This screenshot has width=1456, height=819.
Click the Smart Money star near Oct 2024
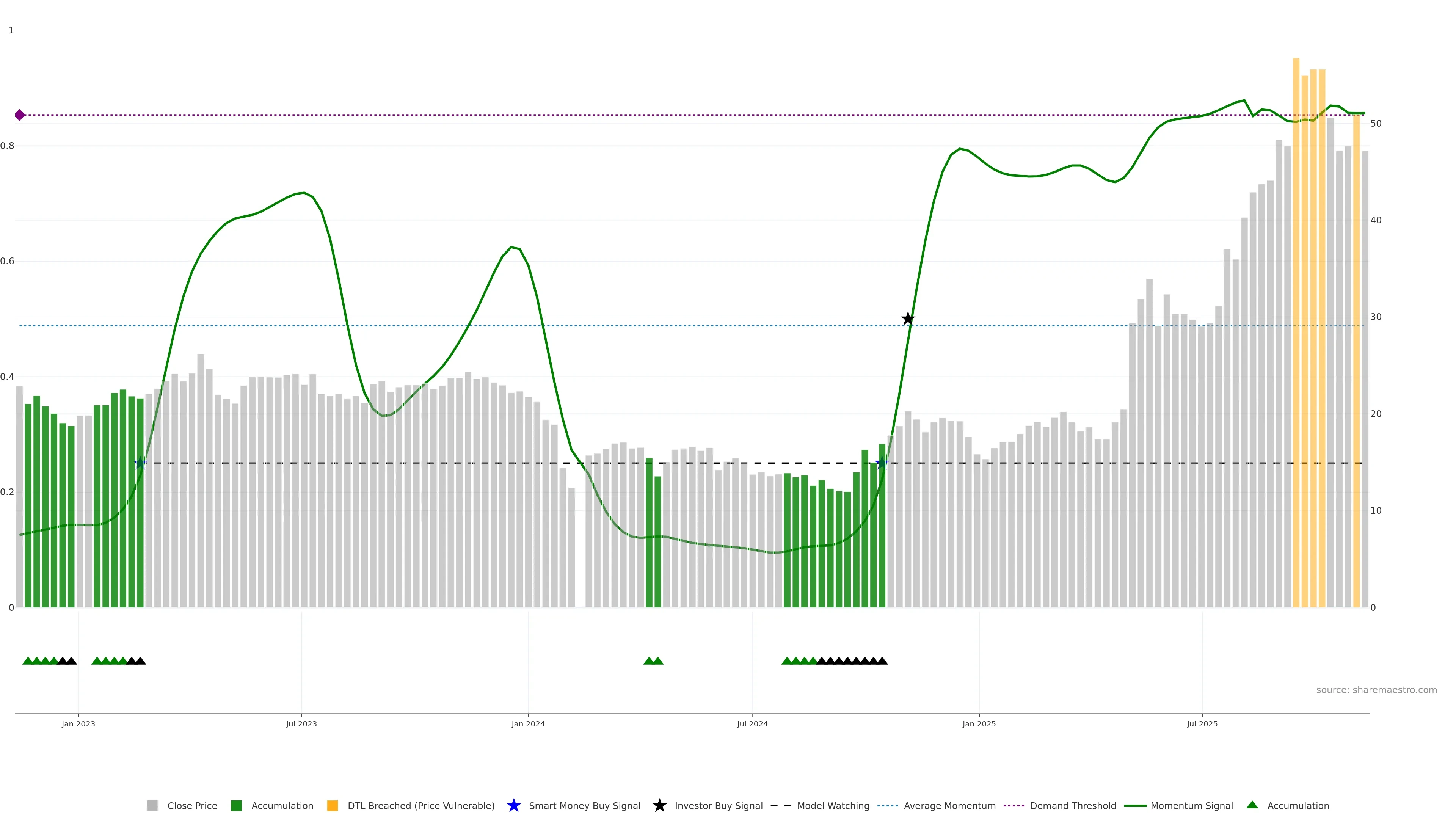pos(882,463)
